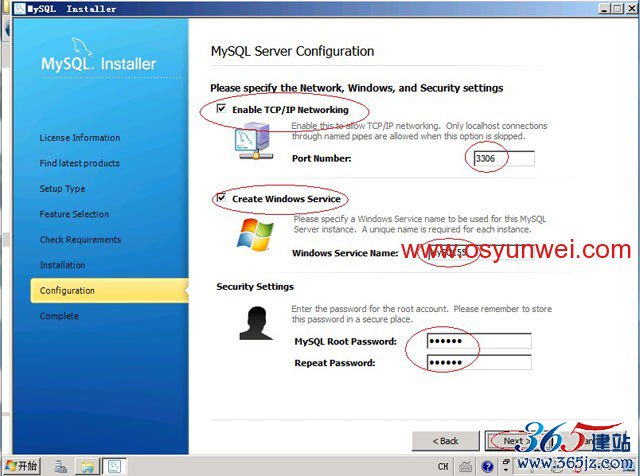The width and height of the screenshot is (640, 476).
Task: Click the MySQL Installer taskbar button
Action: click(x=114, y=466)
